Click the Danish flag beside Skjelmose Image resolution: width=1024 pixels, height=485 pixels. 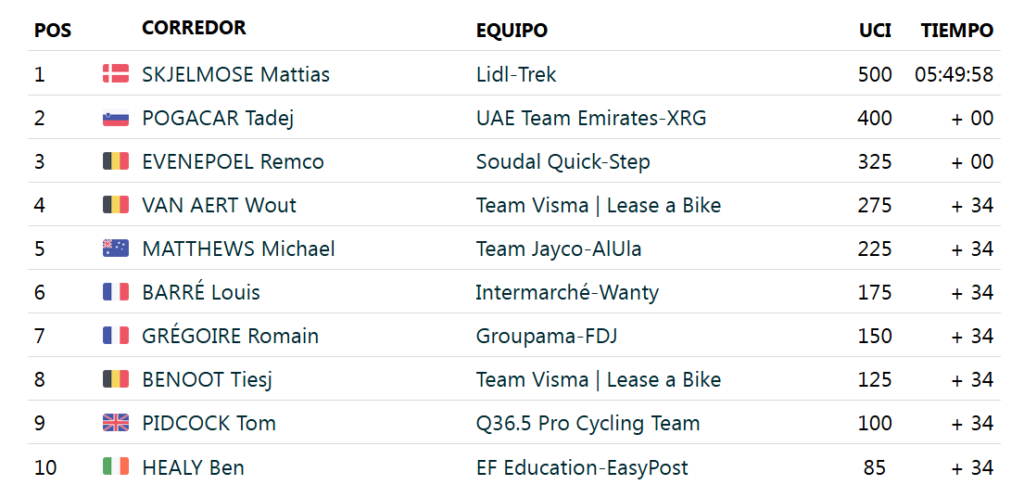tap(116, 74)
